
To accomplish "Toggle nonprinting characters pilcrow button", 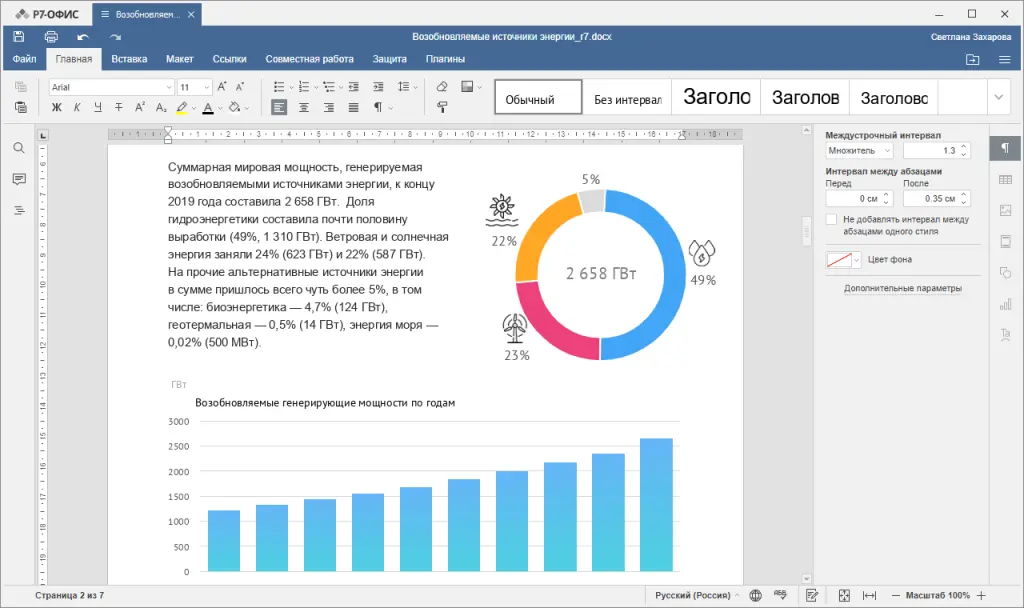I will pos(377,107).
